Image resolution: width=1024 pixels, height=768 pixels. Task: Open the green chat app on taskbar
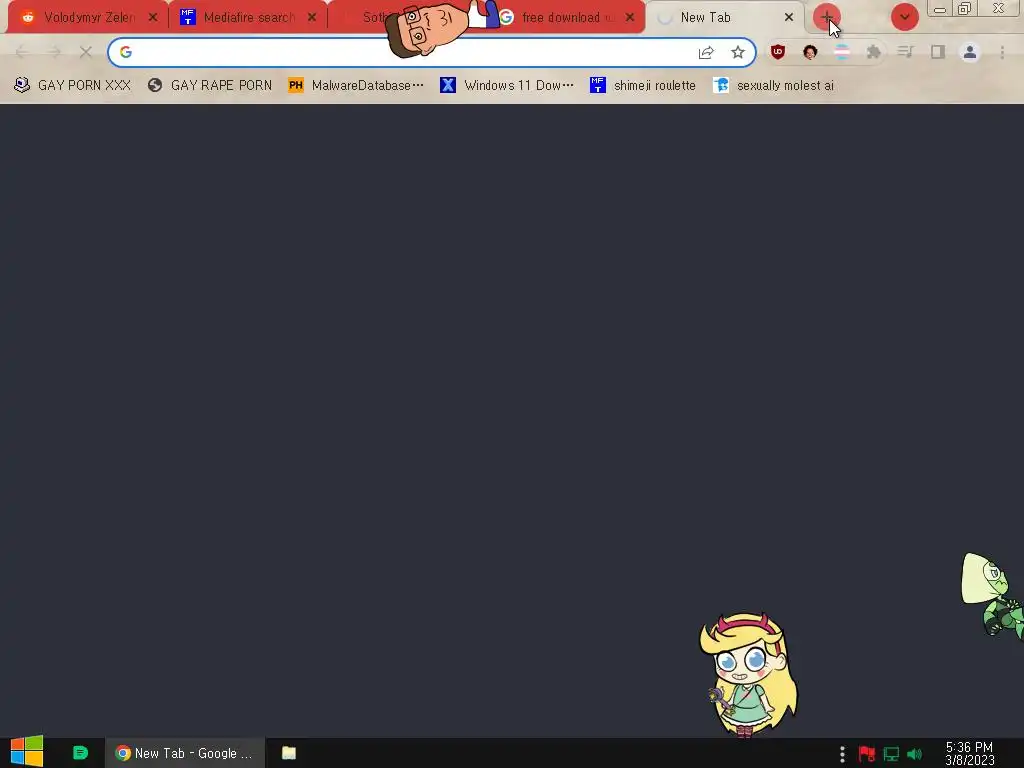(x=80, y=753)
